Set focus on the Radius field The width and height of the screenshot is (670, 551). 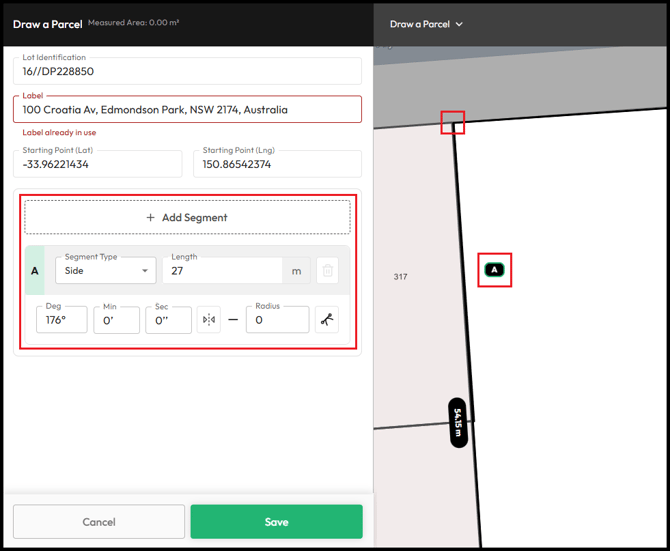pos(277,320)
